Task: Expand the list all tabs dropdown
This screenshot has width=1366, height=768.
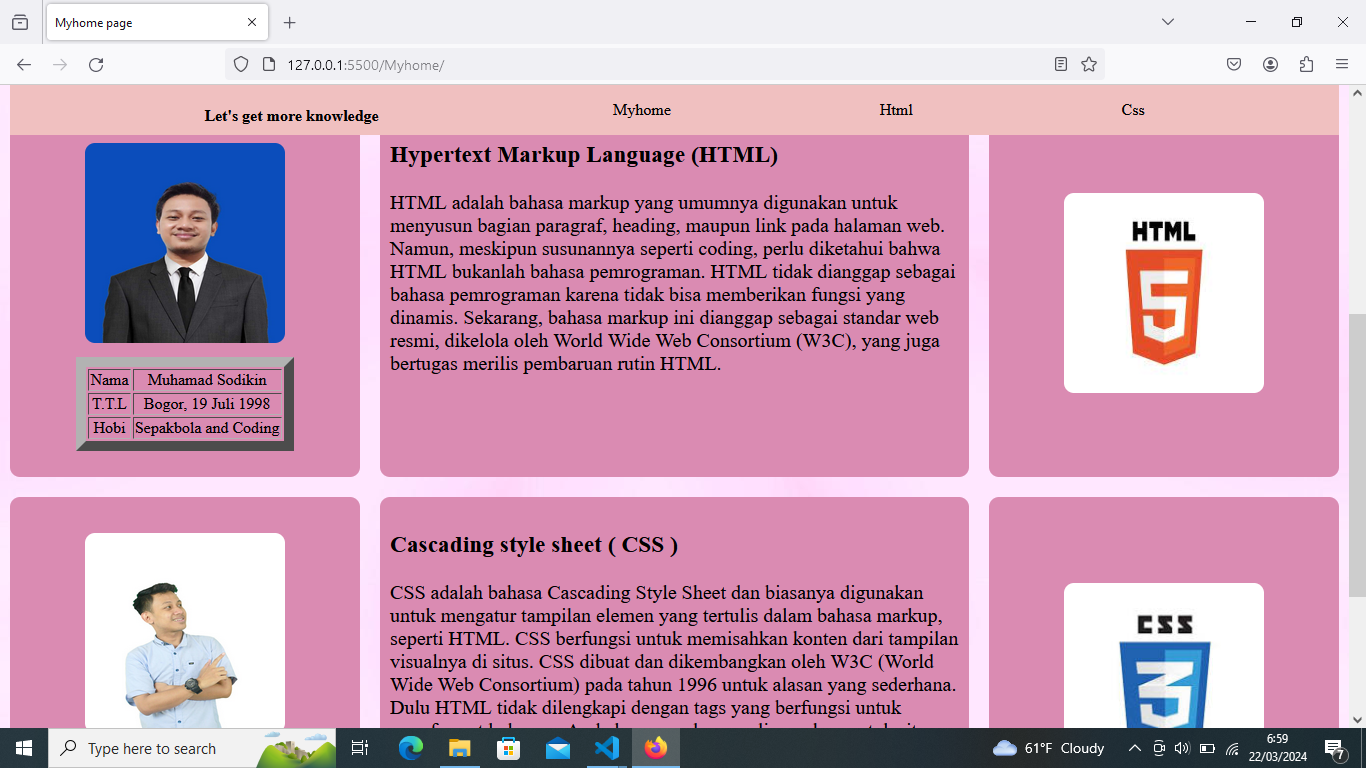Action: click(x=1167, y=22)
